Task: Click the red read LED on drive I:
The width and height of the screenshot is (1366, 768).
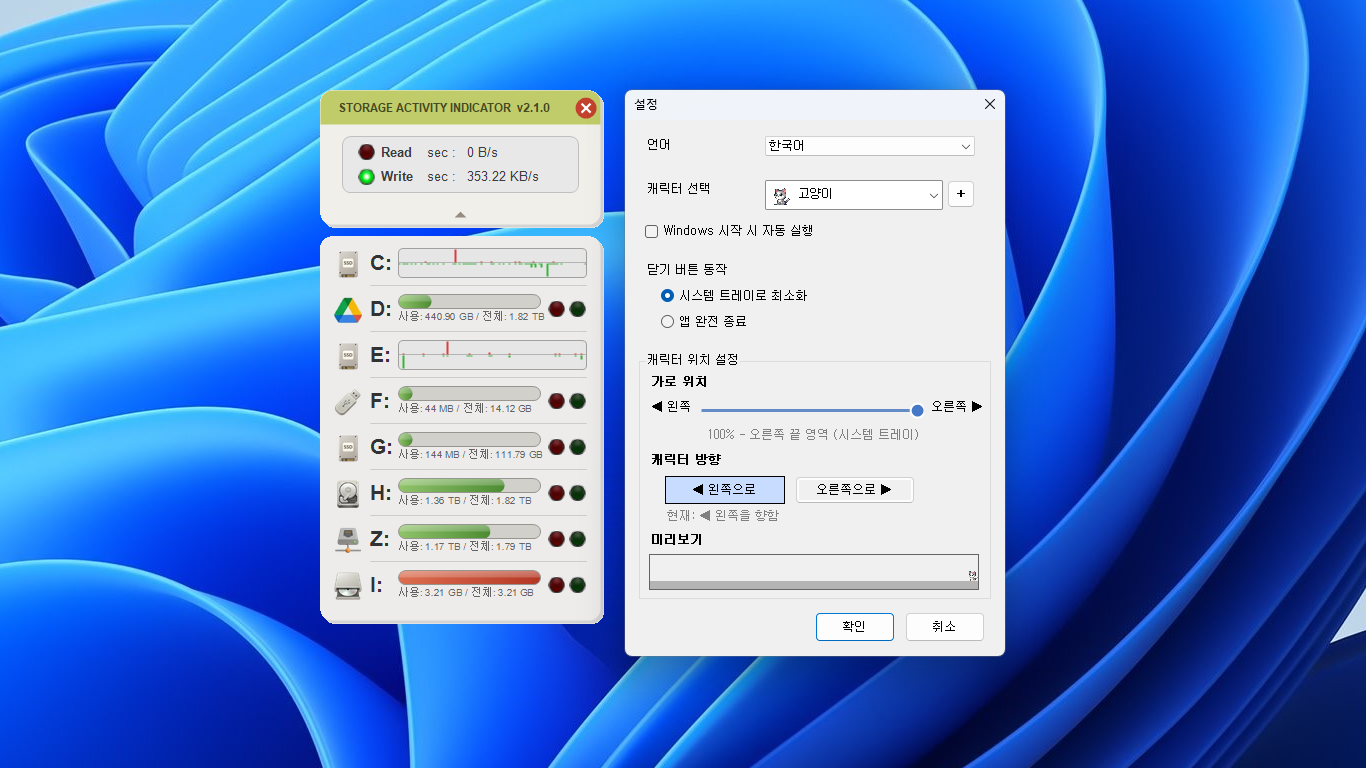Action: 557,585
